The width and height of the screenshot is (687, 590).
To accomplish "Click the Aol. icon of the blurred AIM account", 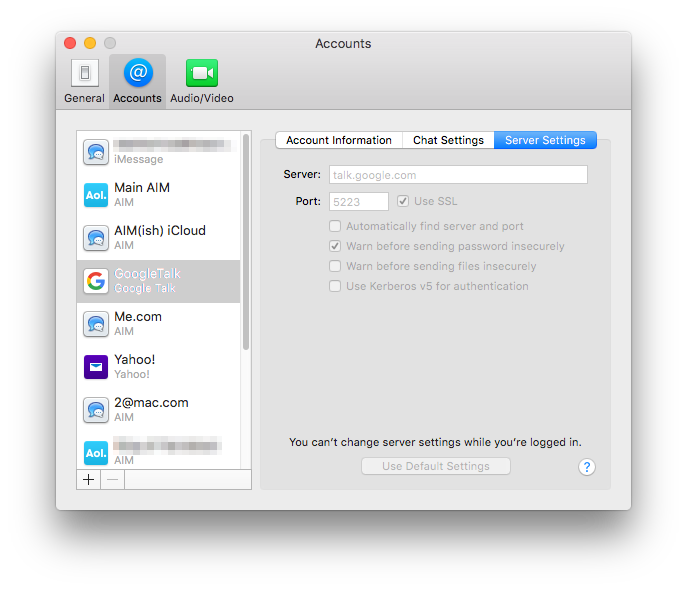I will click(x=96, y=452).
